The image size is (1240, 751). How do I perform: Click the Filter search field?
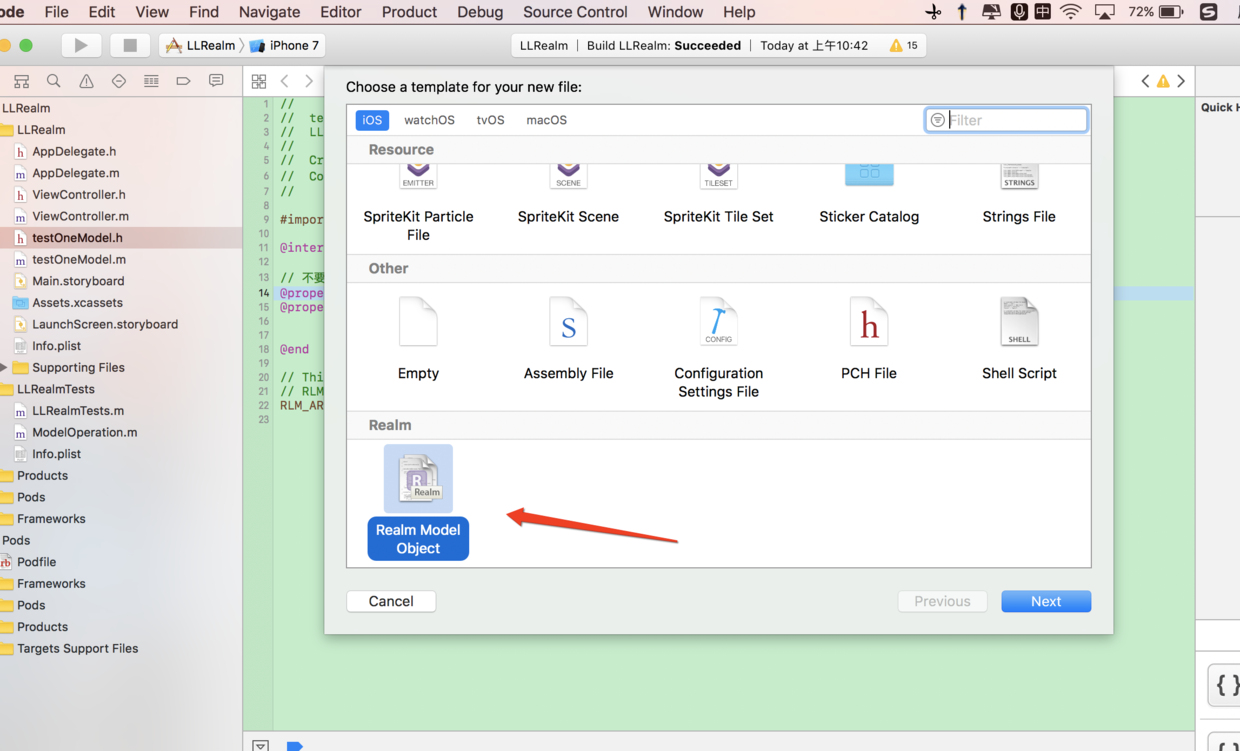[1006, 120]
